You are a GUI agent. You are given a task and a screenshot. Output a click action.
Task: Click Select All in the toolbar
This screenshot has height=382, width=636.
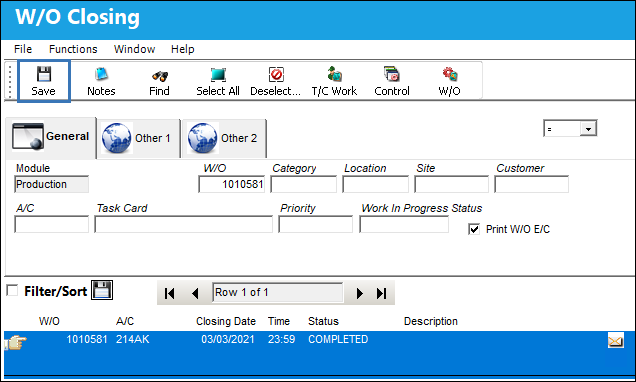[218, 81]
